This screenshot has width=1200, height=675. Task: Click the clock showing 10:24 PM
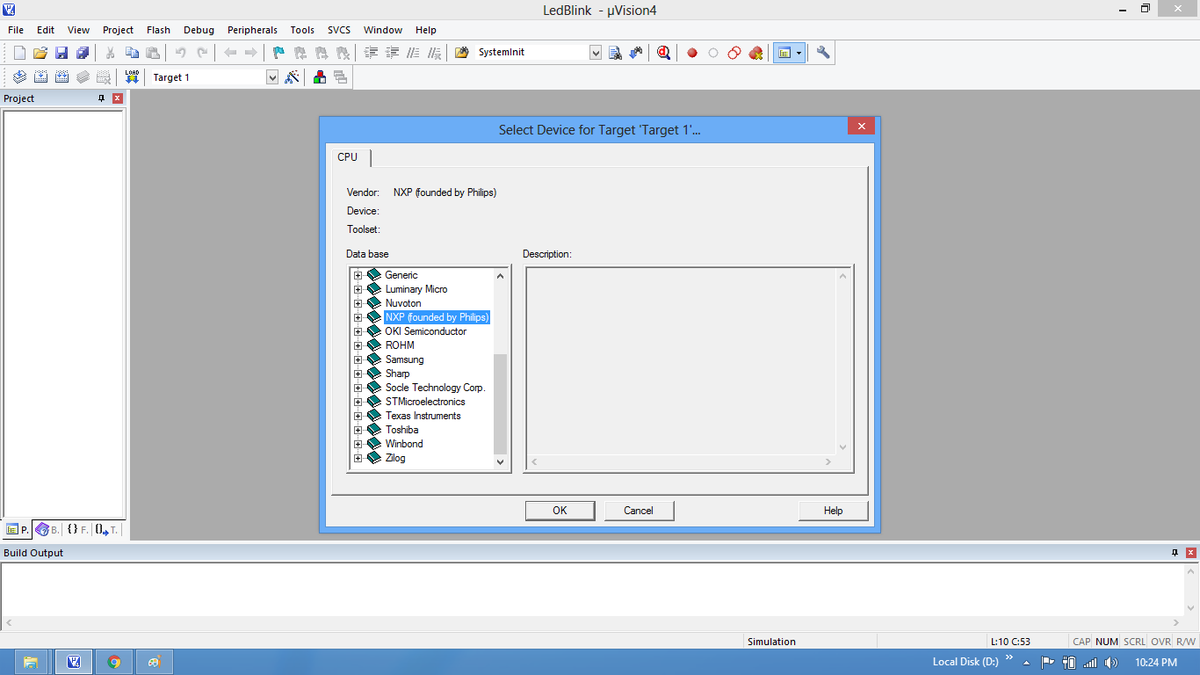(x=1155, y=662)
